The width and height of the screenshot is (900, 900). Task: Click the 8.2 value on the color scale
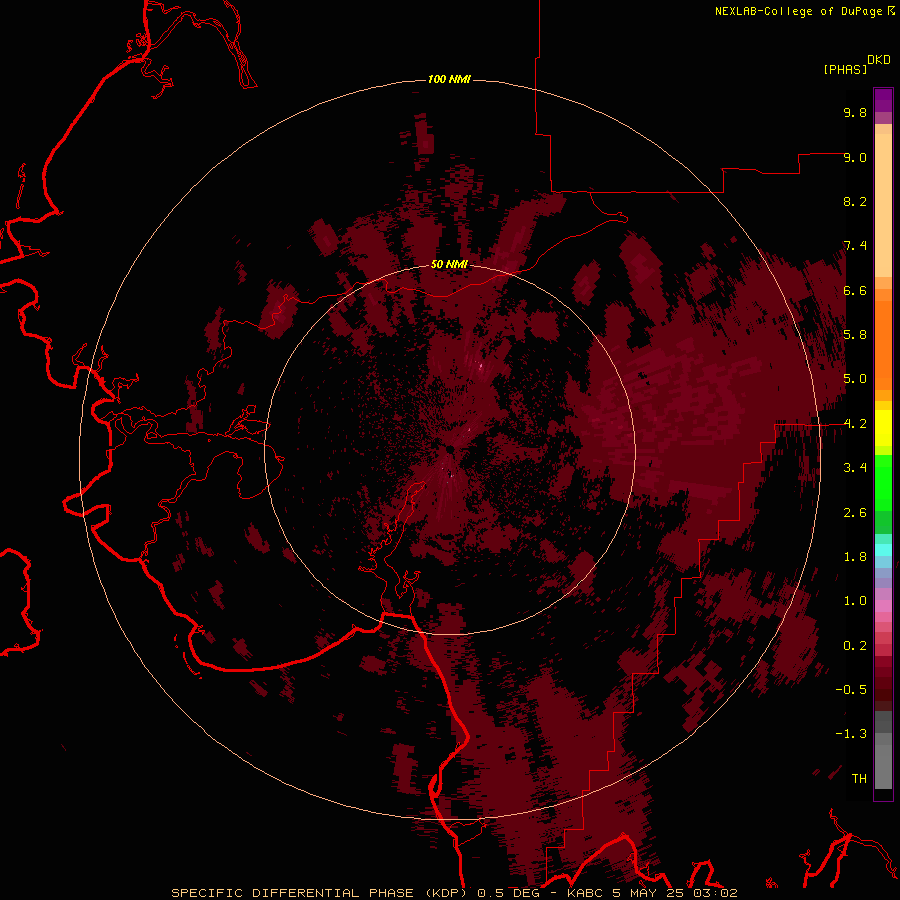[x=855, y=201]
